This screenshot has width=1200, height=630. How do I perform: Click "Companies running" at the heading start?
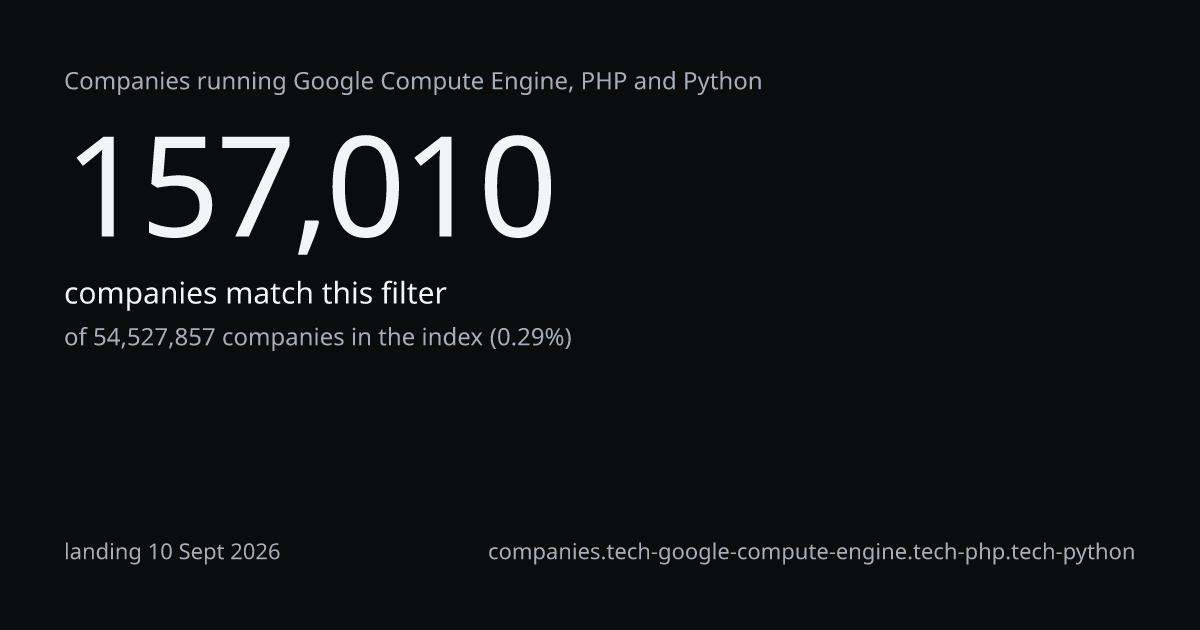click(x=176, y=82)
